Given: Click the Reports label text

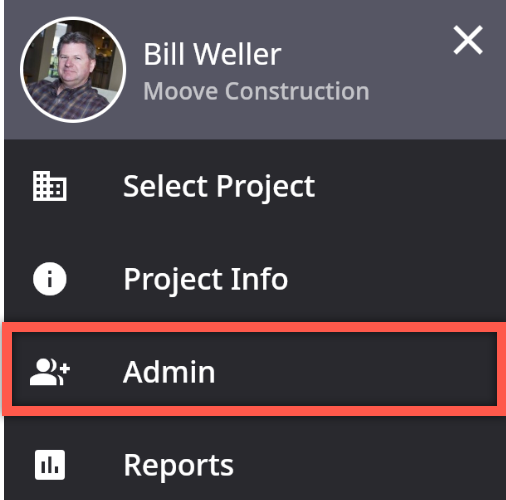Looking at the screenshot, I should [x=179, y=466].
